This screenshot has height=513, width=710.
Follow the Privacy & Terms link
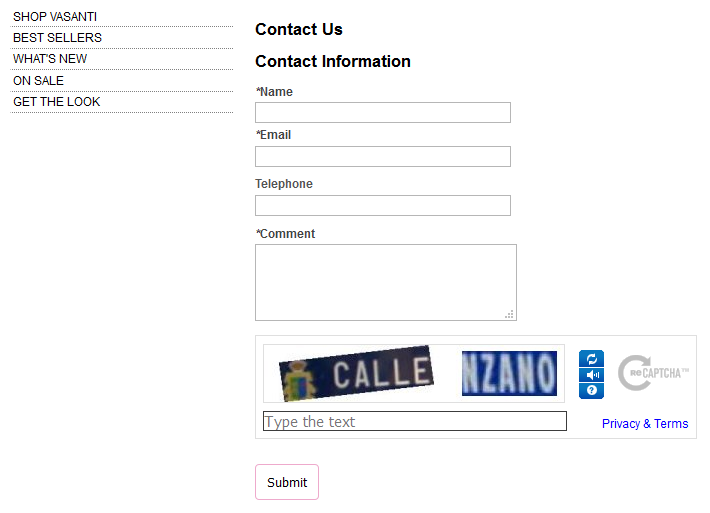(645, 424)
